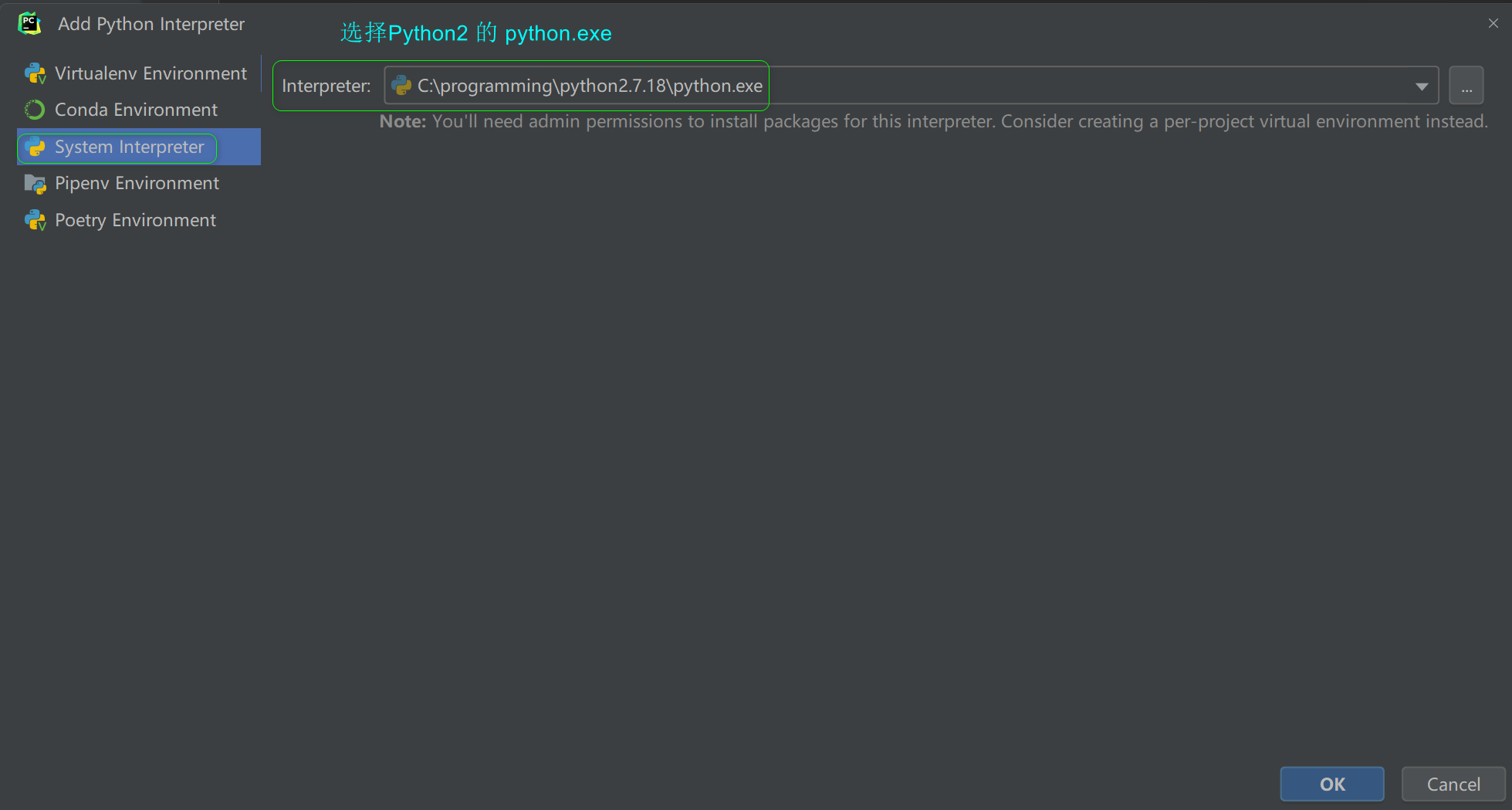The image size is (1512, 810).
Task: Click the Interpreter: label
Action: click(326, 86)
